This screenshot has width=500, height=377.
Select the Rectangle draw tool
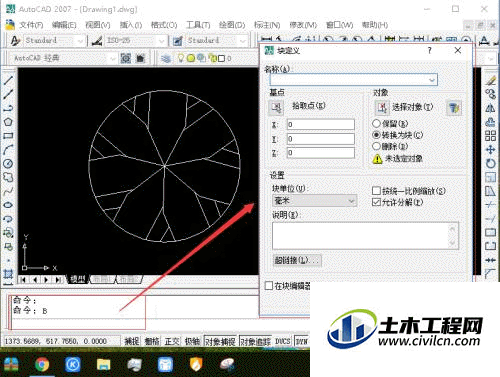pyautogui.click(x=8, y=136)
